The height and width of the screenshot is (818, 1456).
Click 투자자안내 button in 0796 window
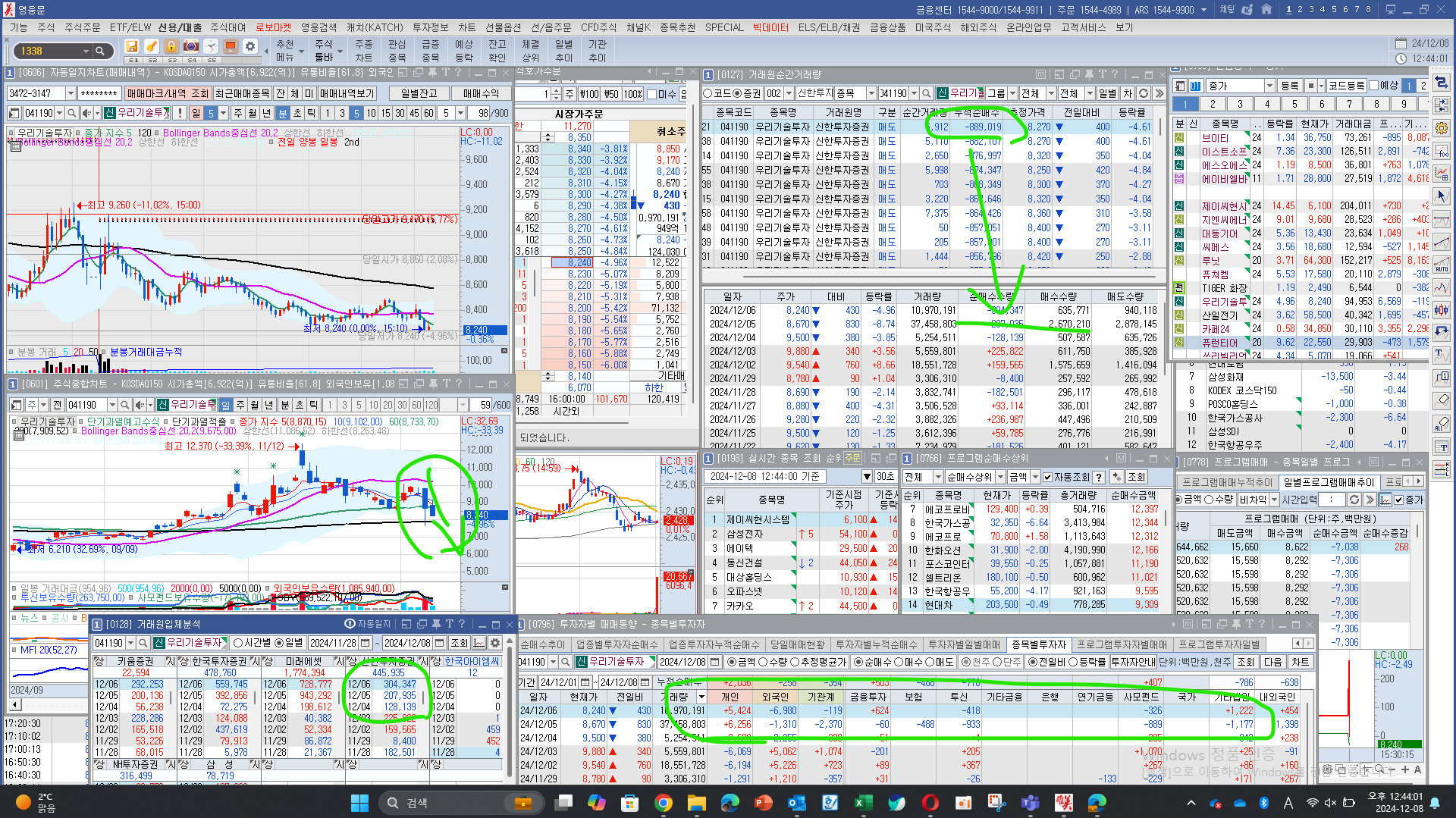[1133, 662]
